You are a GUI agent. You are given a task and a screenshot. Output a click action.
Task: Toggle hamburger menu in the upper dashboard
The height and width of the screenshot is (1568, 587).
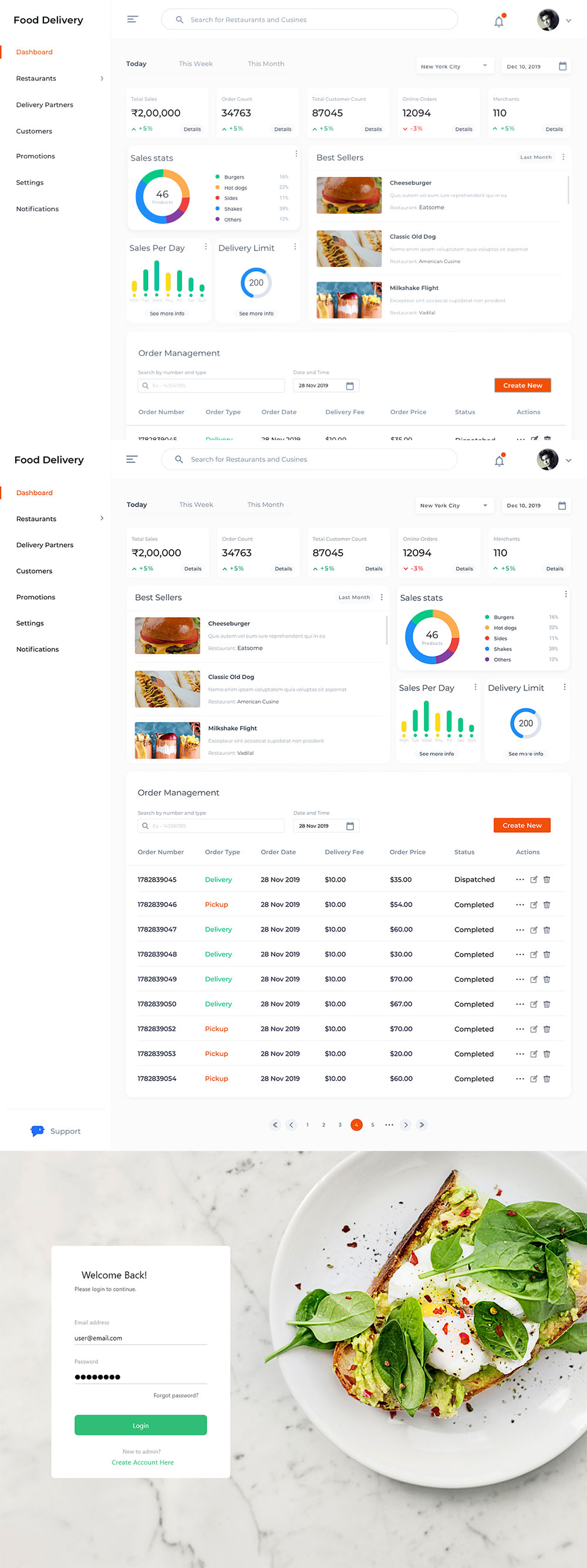tap(132, 19)
